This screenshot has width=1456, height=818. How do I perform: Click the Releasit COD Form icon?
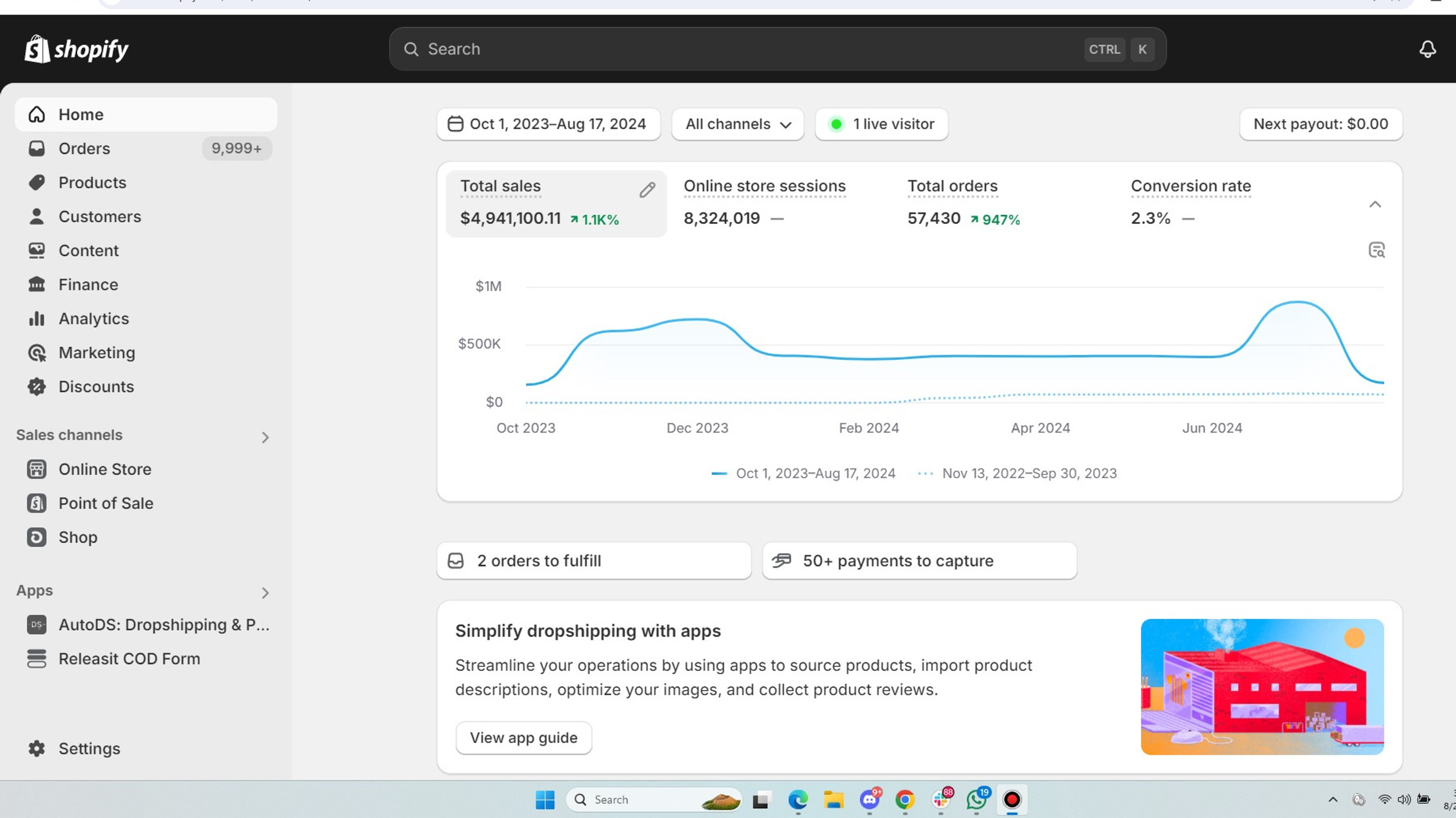tap(37, 659)
